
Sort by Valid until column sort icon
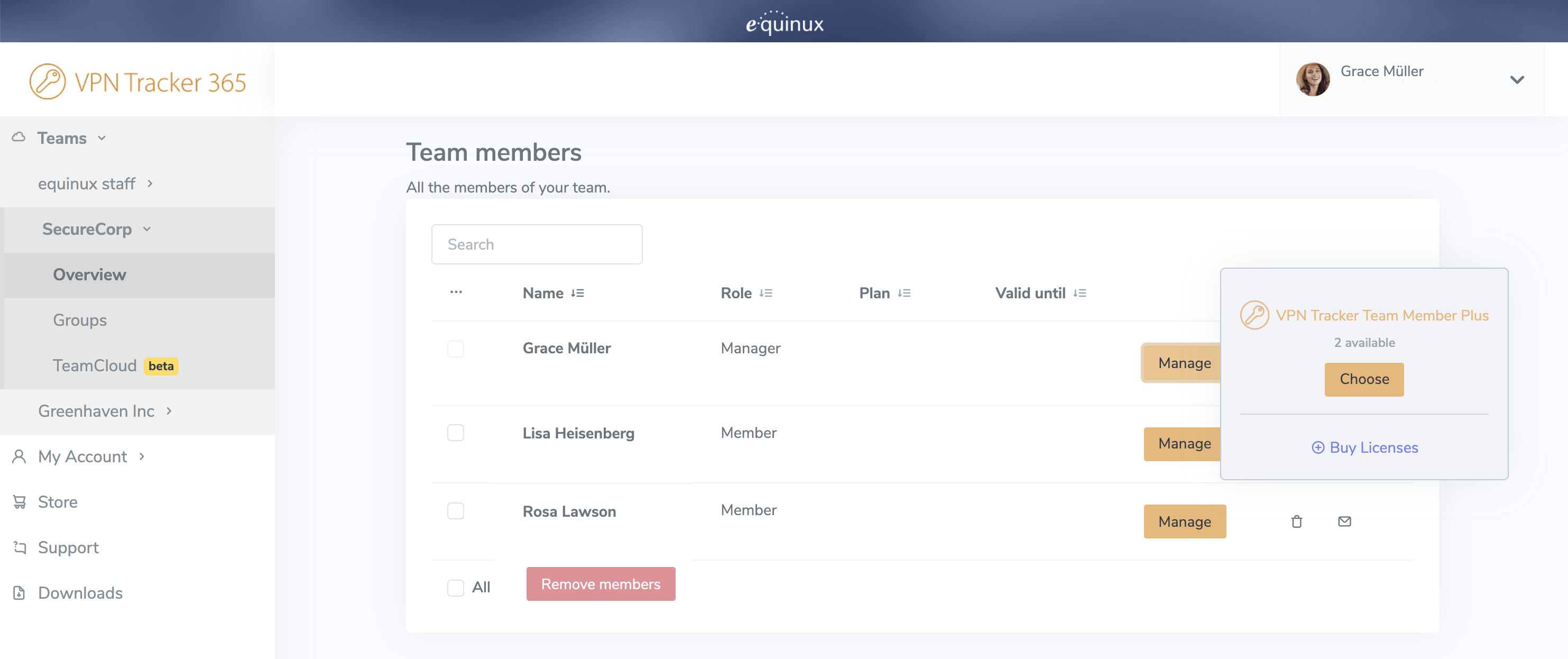(x=1079, y=293)
